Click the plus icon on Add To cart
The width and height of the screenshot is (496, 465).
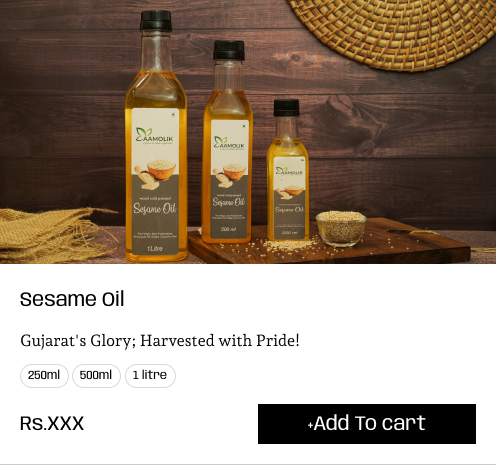coord(310,425)
